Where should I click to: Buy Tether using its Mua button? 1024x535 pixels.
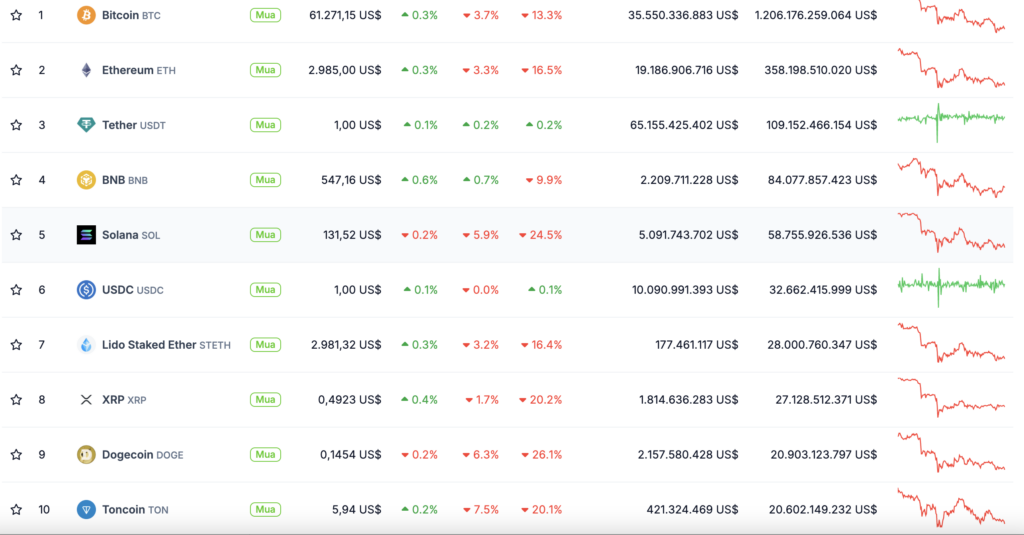point(265,125)
